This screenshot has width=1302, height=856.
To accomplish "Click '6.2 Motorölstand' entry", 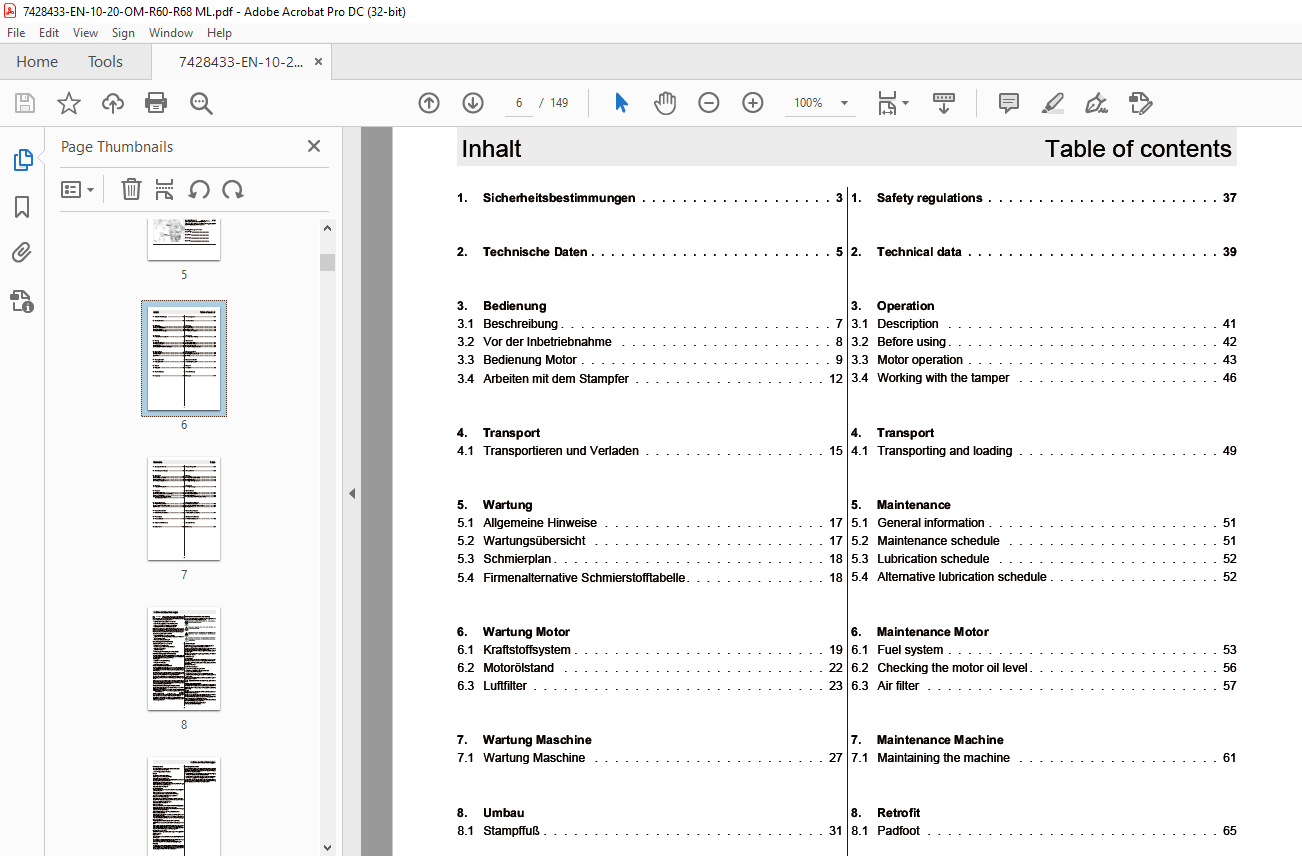I will tap(650, 668).
